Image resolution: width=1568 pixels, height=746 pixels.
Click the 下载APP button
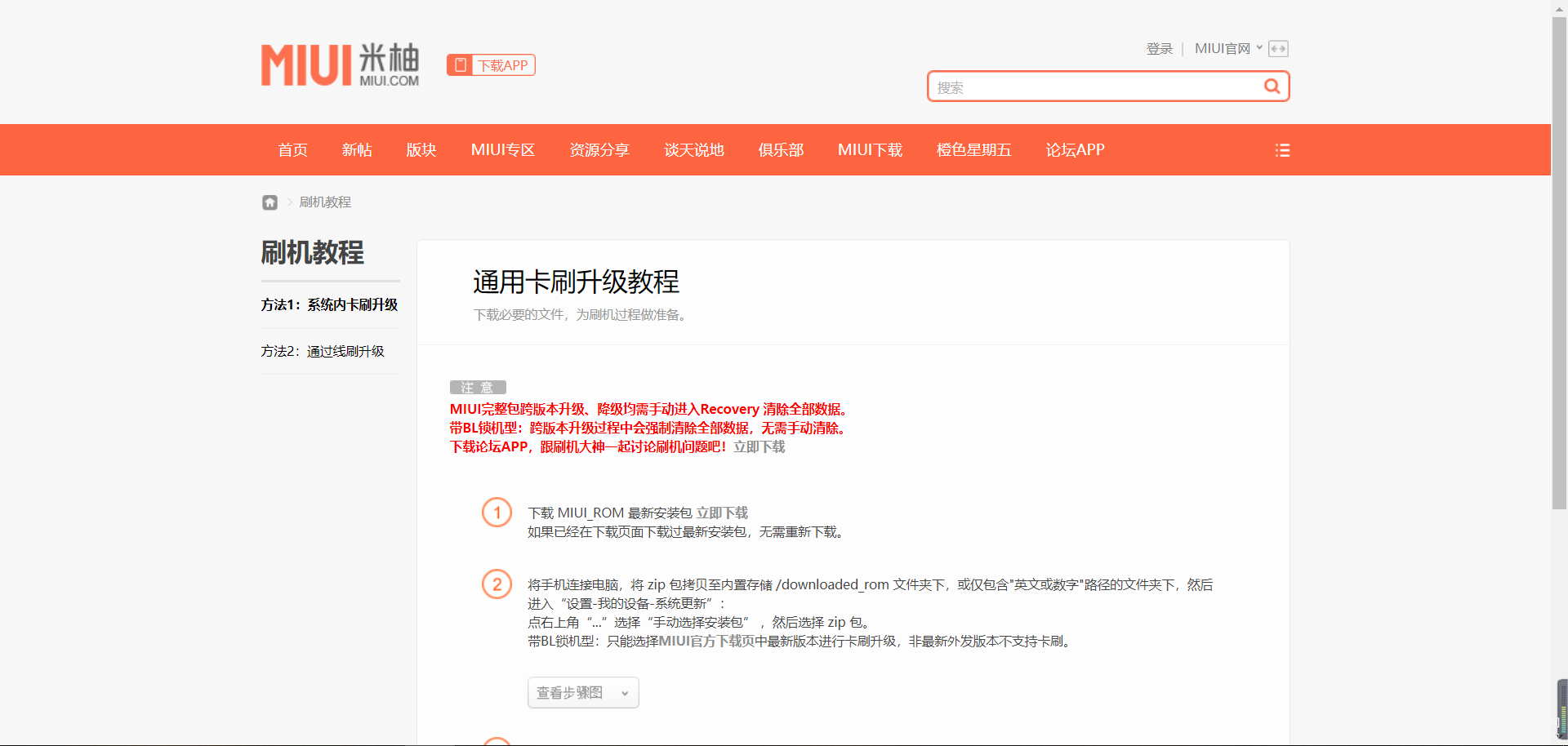click(x=491, y=65)
